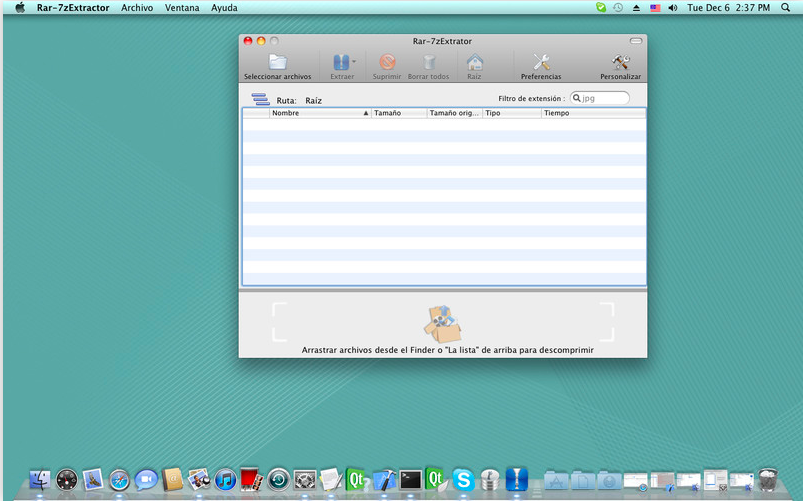Click the Raíz home icon
803x501 pixels.
click(474, 62)
